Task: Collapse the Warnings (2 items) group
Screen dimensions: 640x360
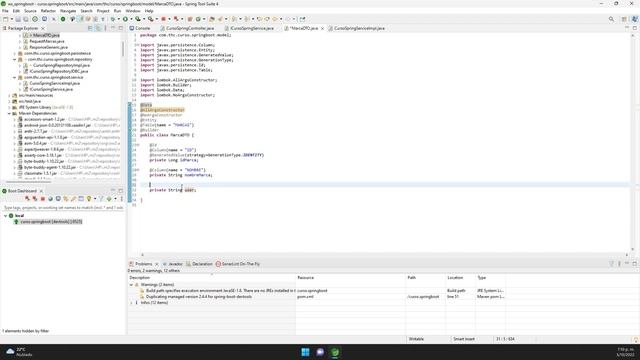Action: point(131,284)
